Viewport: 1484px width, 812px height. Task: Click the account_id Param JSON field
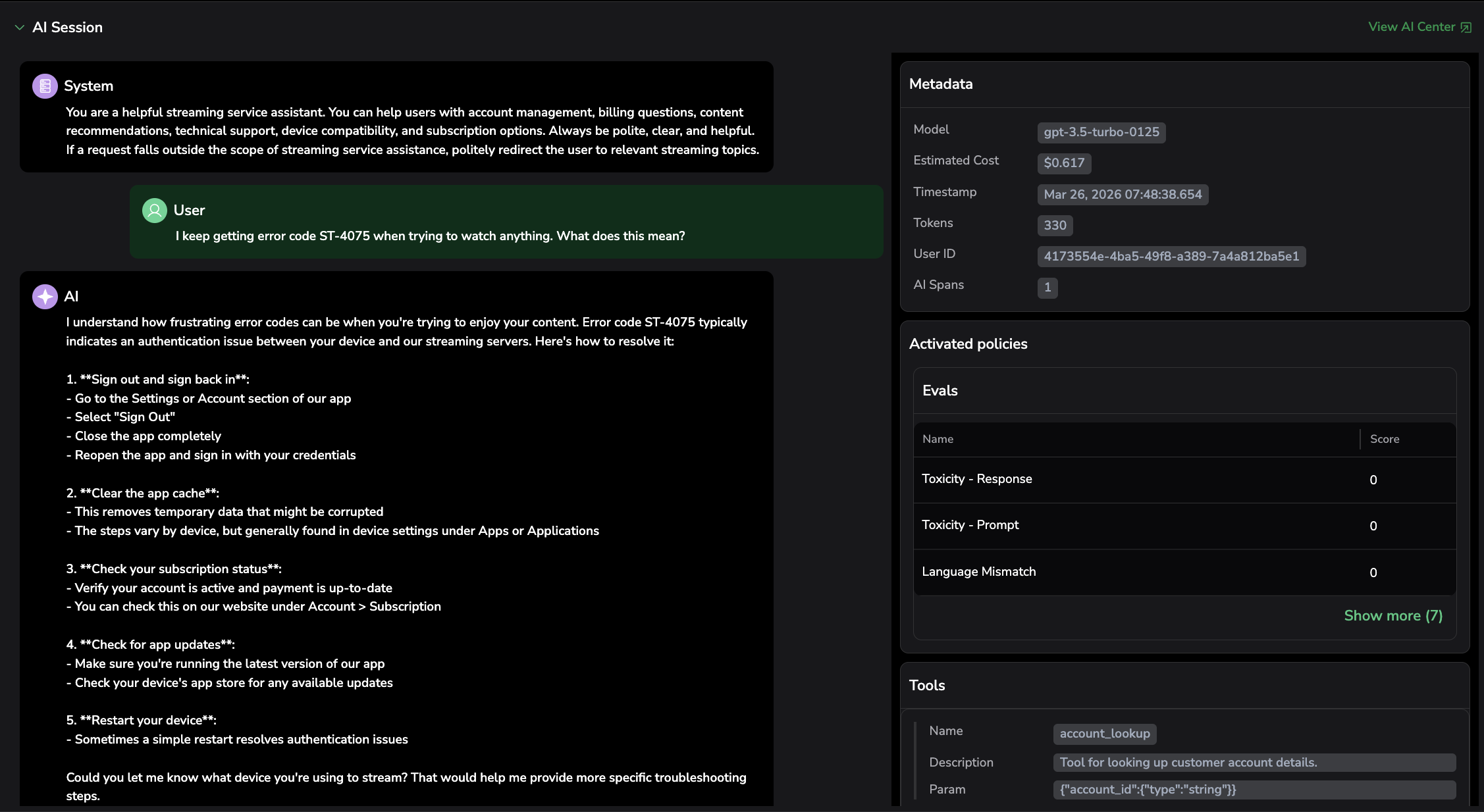point(1254,790)
